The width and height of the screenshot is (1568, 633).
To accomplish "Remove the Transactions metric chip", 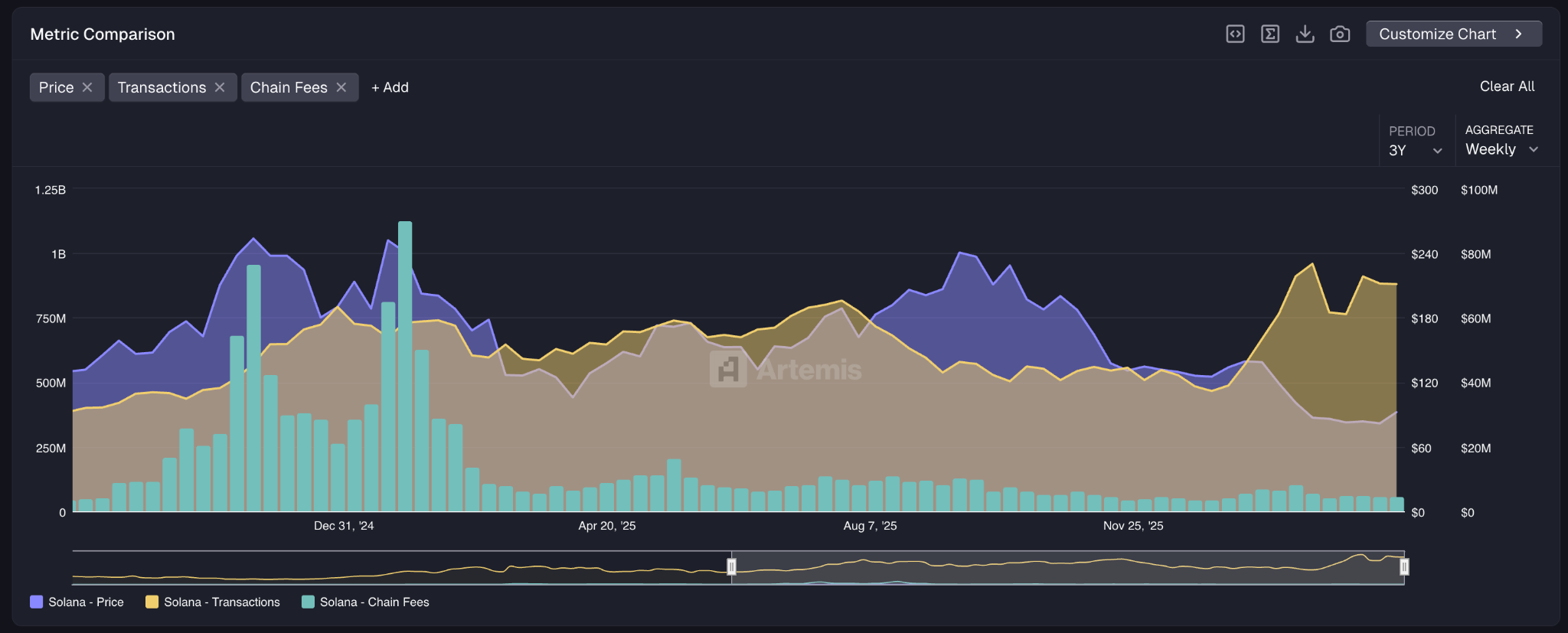I will [x=220, y=87].
